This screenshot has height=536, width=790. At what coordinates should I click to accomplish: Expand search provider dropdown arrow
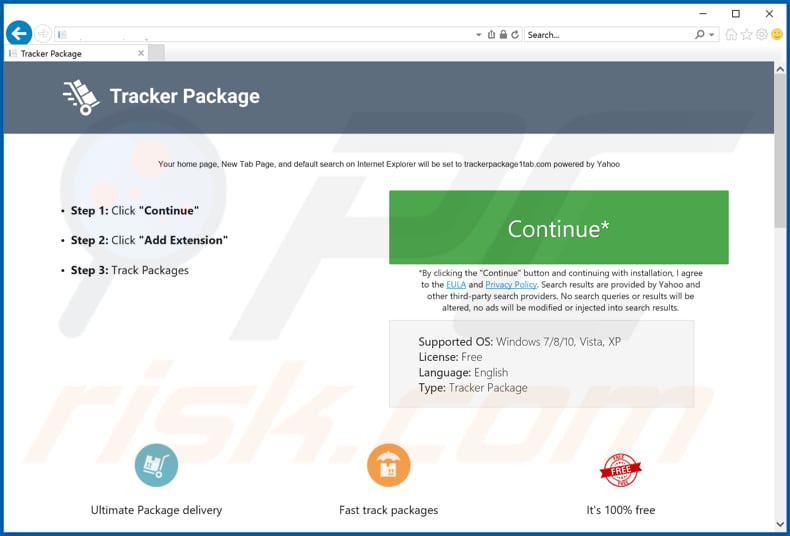click(711, 35)
